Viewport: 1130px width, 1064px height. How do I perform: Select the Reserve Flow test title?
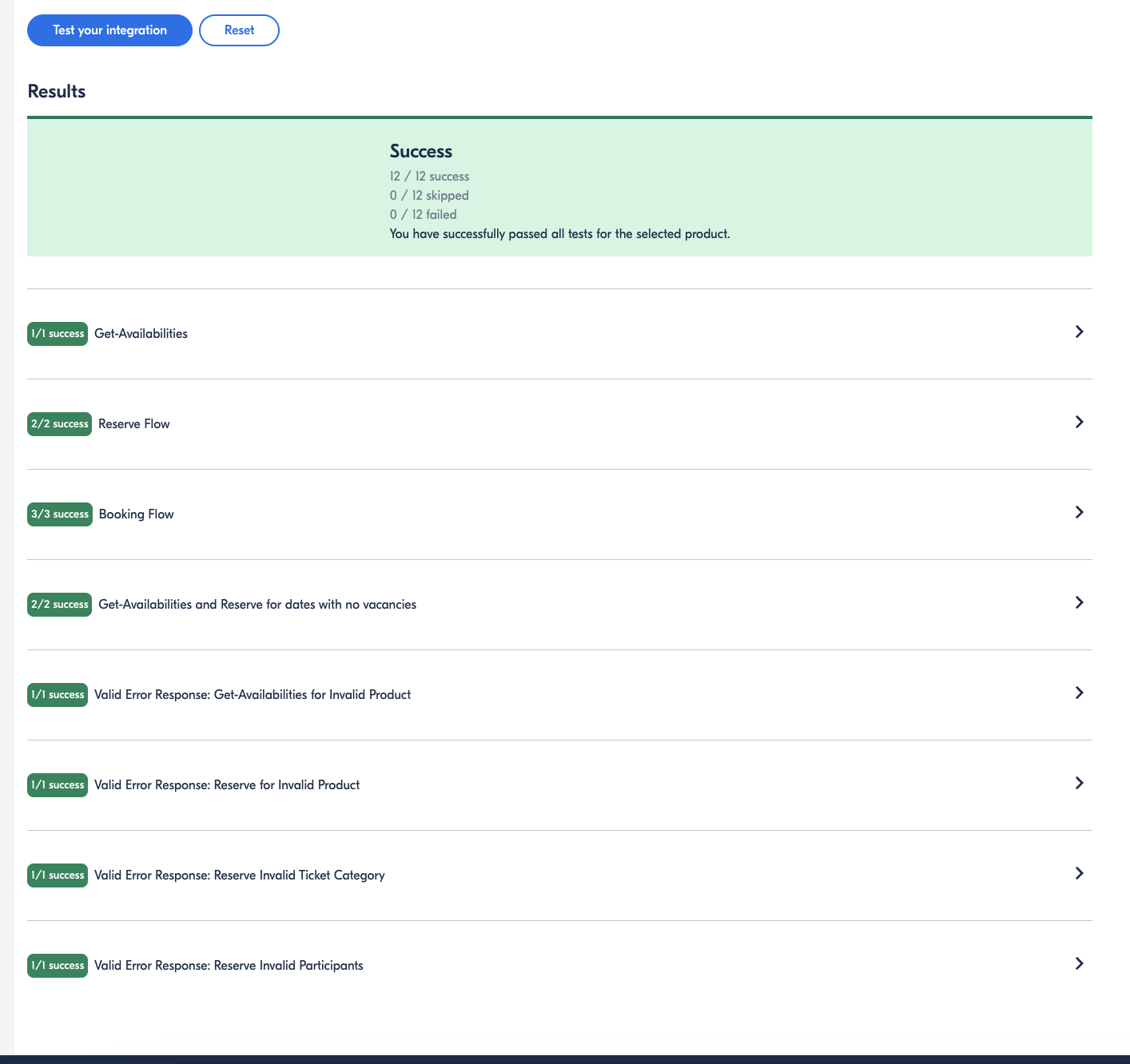(x=133, y=424)
